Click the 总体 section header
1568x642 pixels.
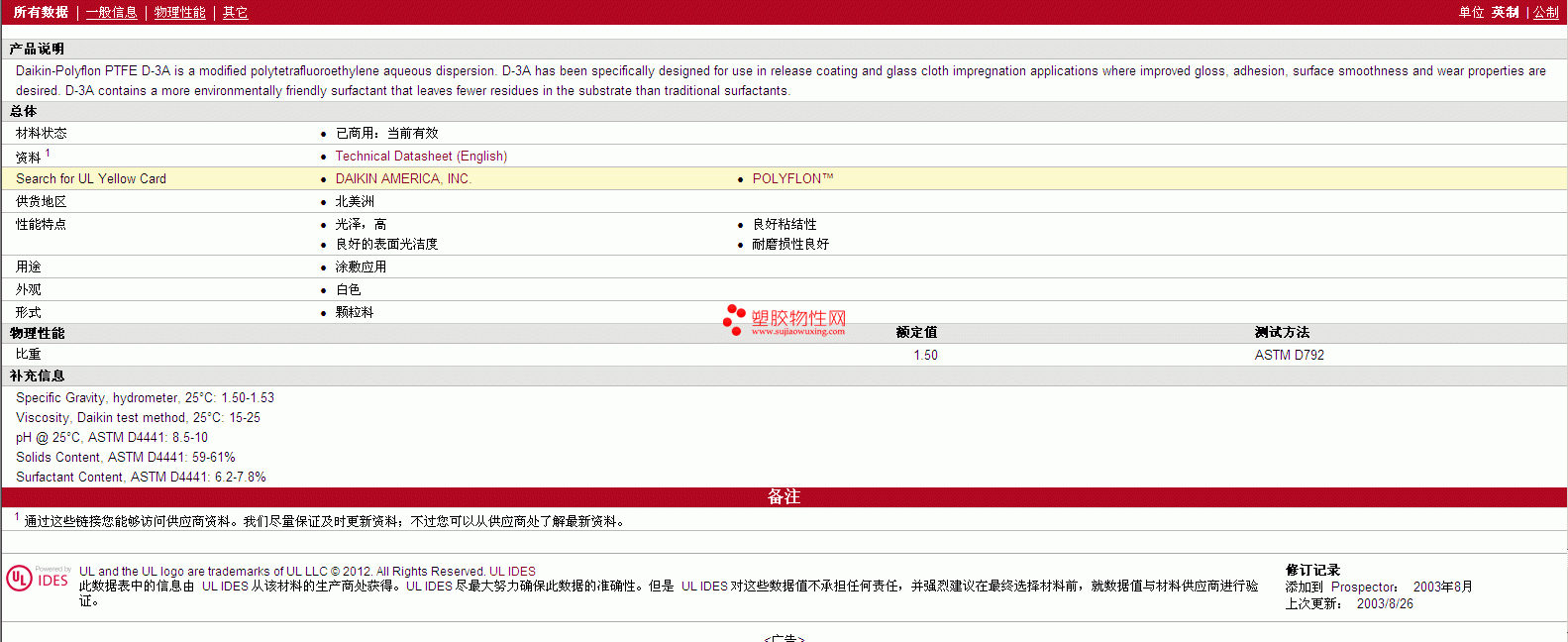click(x=24, y=112)
